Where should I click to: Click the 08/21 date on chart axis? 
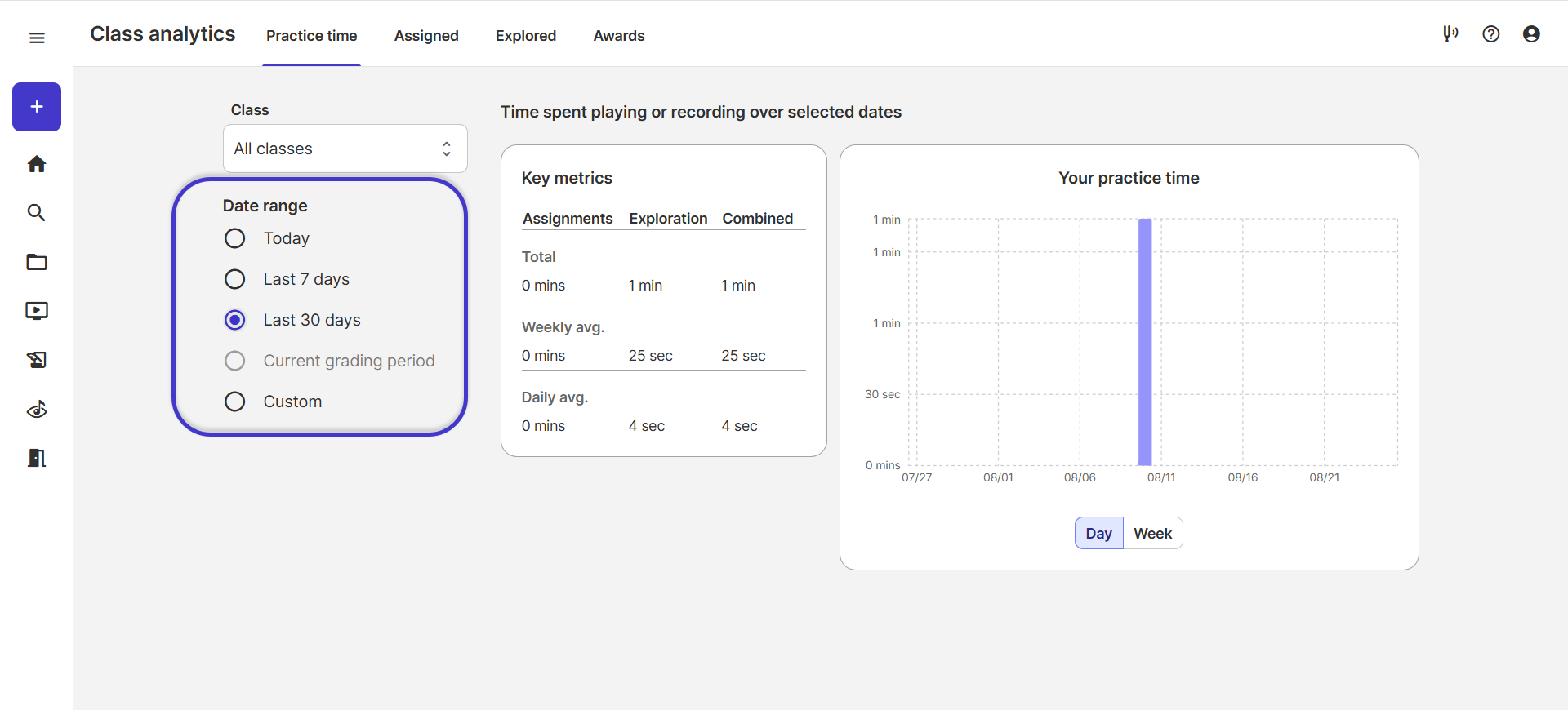coord(1325,477)
